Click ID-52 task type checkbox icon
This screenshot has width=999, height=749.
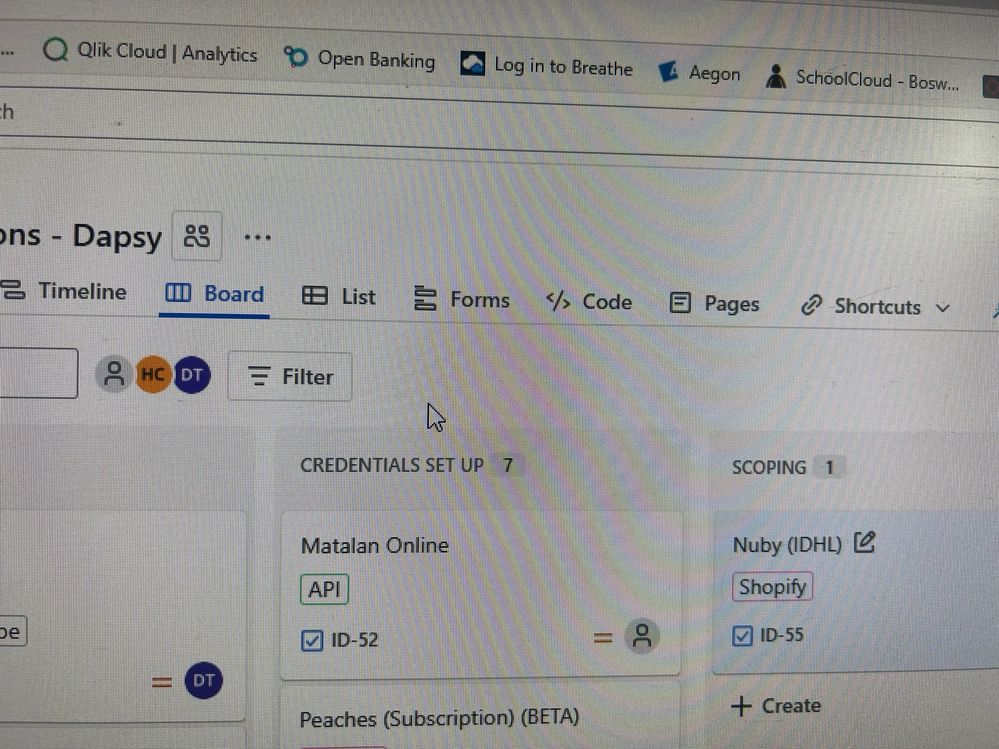(312, 640)
